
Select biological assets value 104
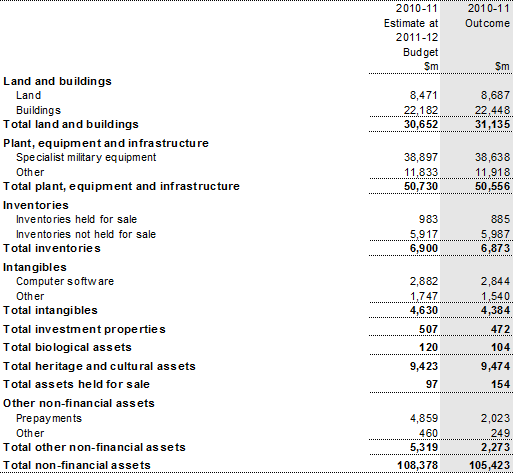(500, 347)
